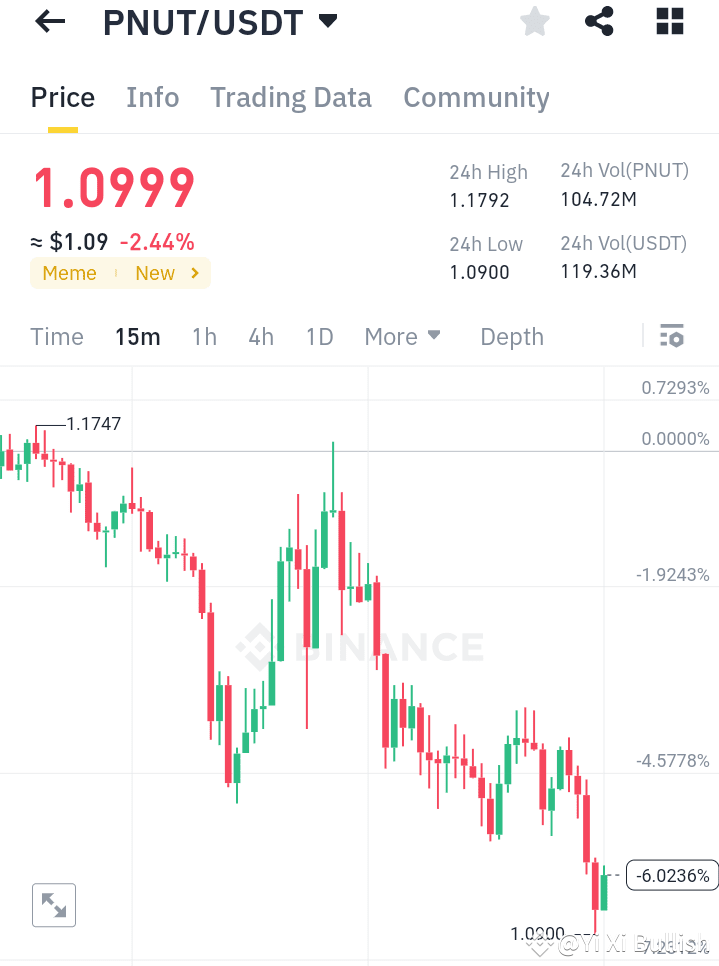Expand the More timeframes dropdown

point(402,337)
